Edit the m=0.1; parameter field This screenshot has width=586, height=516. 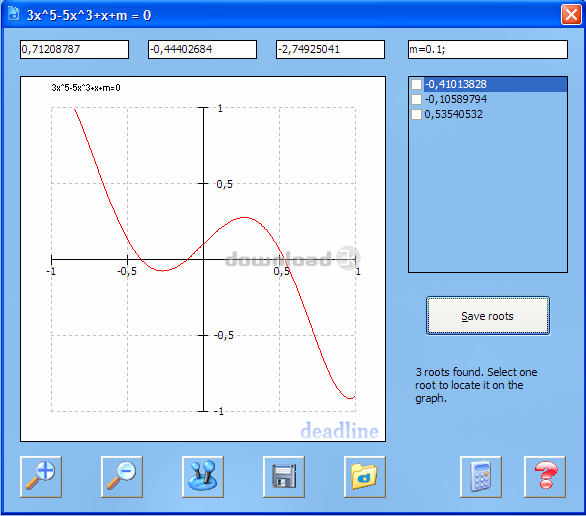pyautogui.click(x=488, y=49)
